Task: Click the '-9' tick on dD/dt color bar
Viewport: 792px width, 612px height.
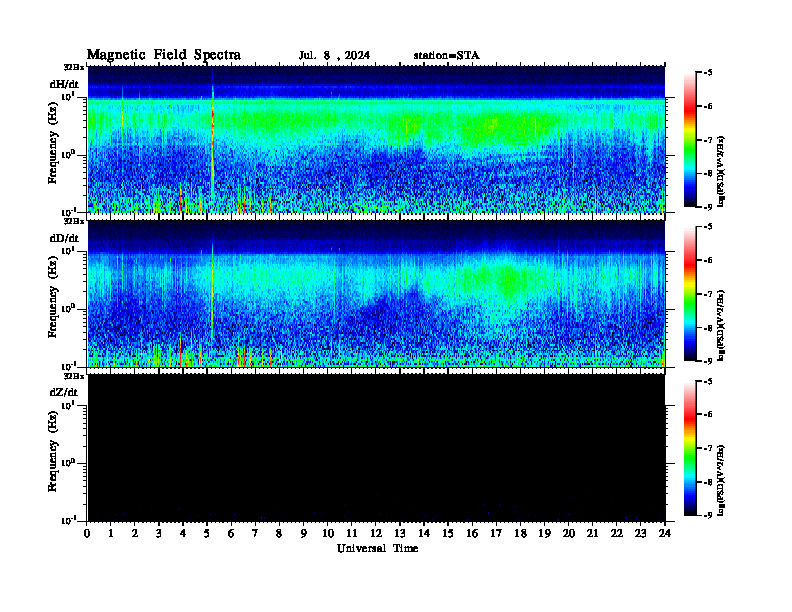Action: coord(709,361)
